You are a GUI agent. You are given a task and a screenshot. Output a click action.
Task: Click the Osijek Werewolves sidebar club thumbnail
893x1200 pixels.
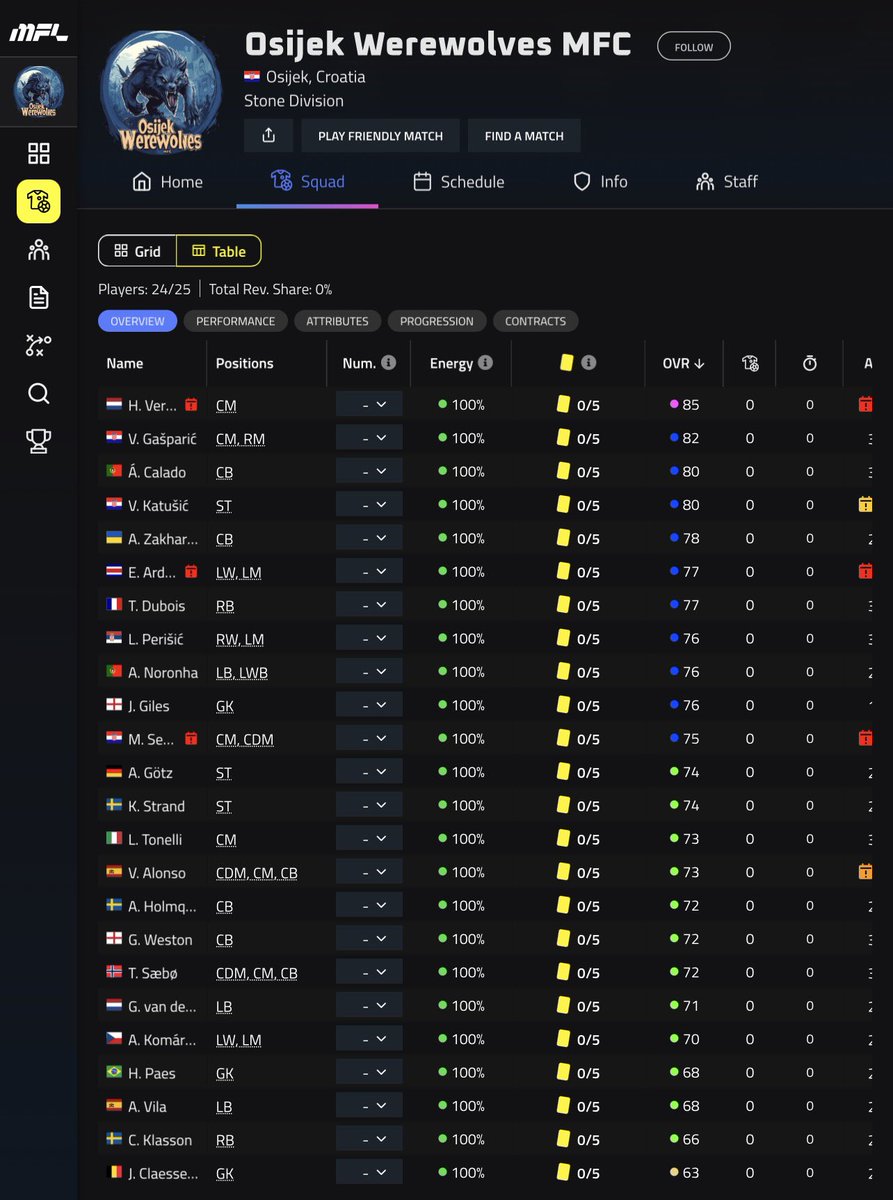point(38,92)
